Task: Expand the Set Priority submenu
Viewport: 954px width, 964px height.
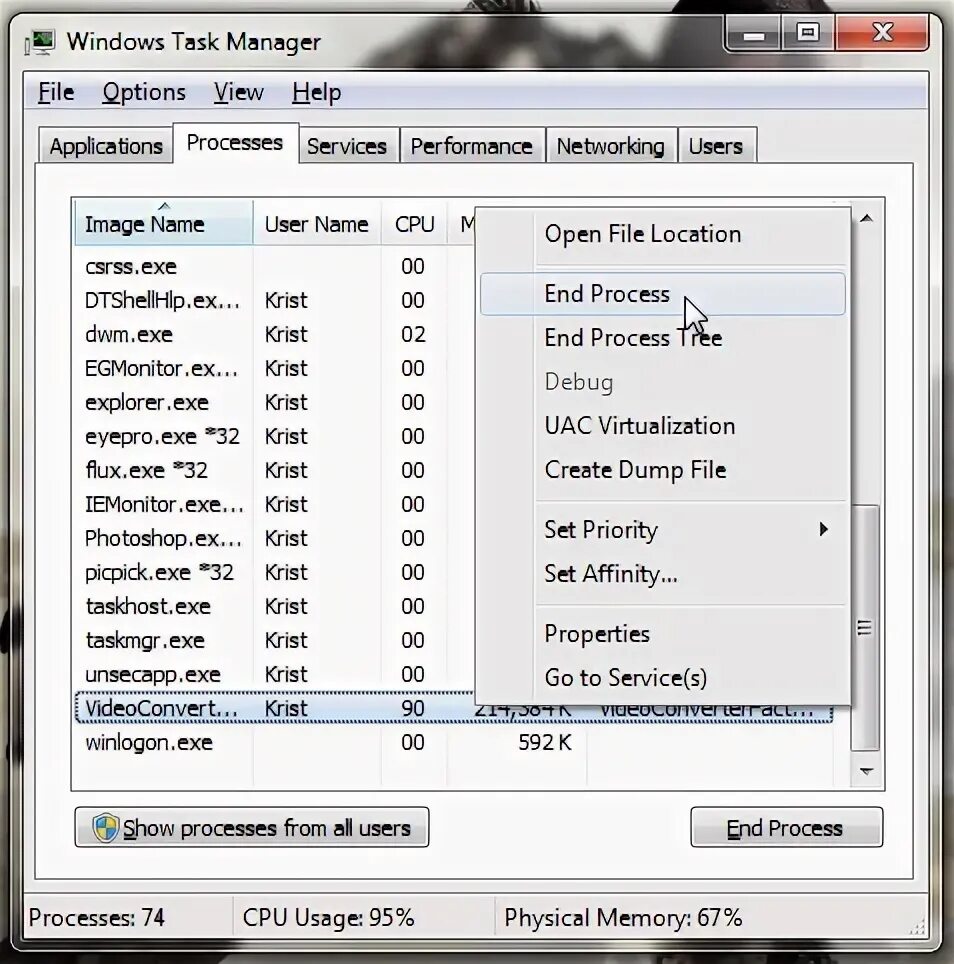Action: click(x=663, y=529)
